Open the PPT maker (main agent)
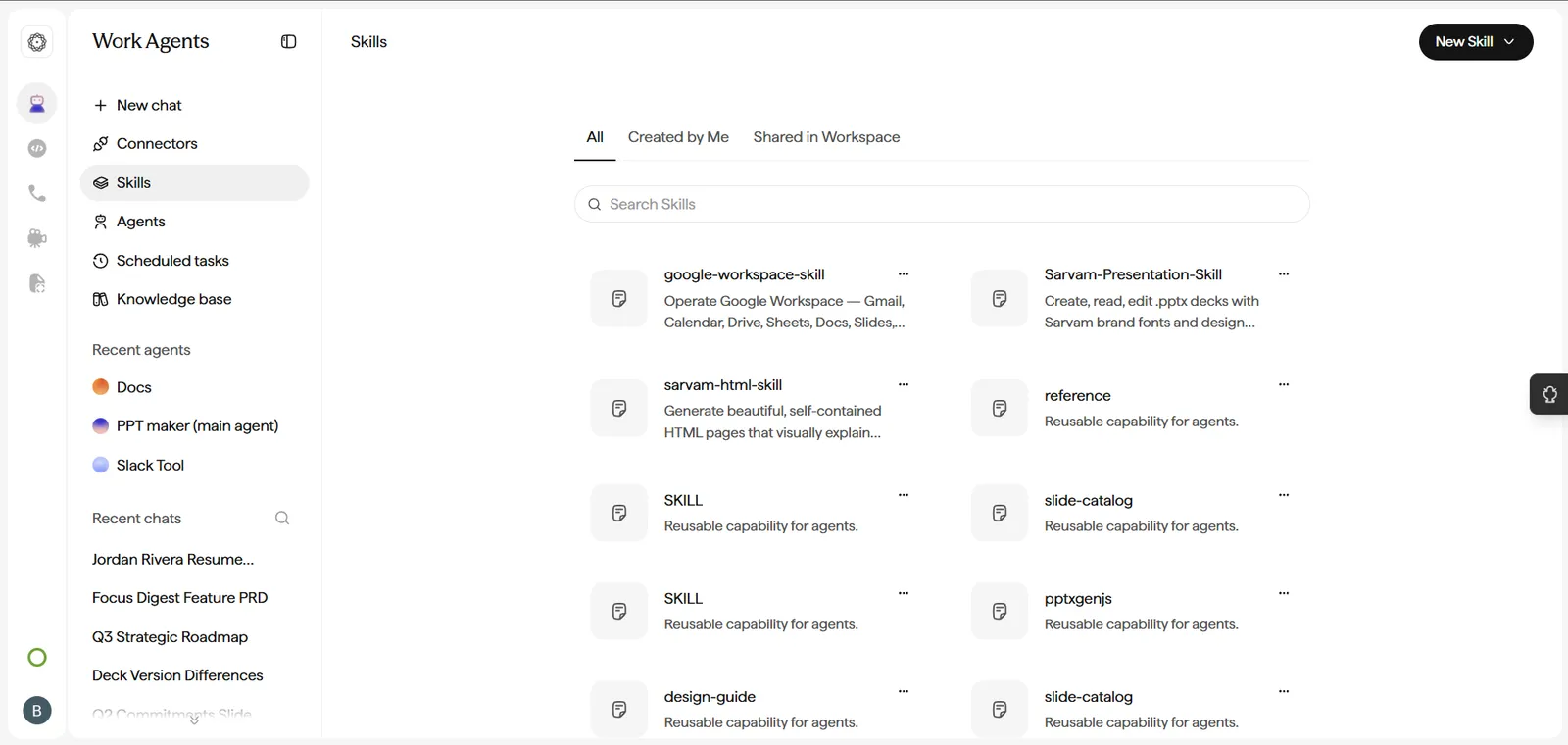 [194, 425]
